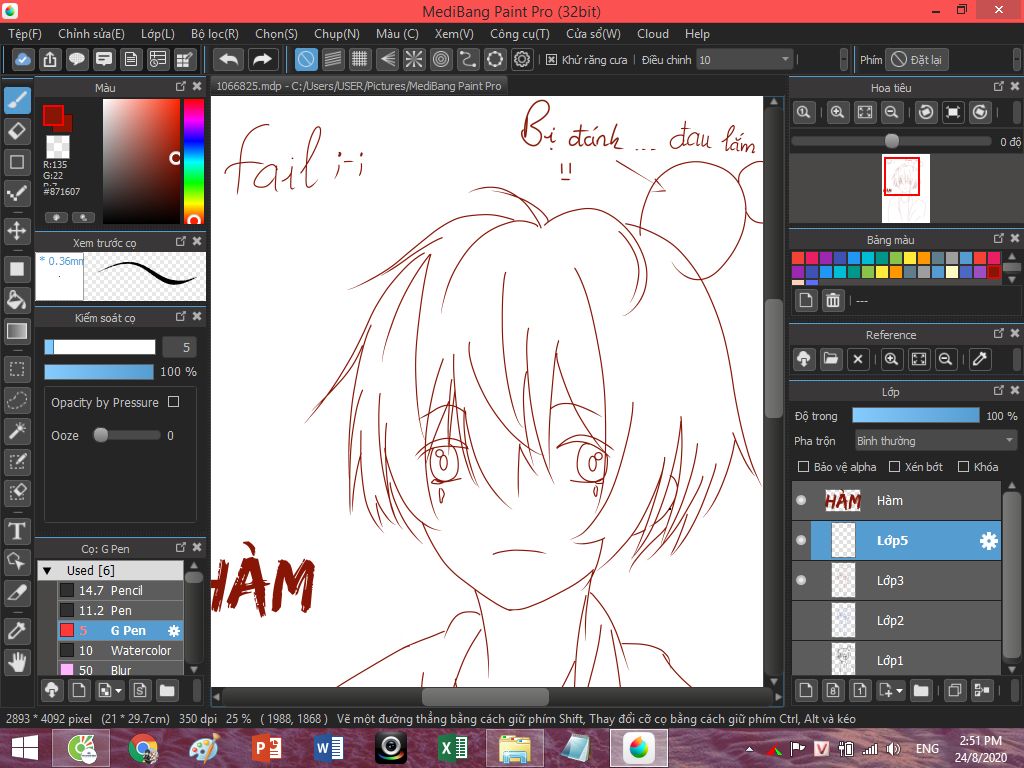Viewport: 1024px width, 768px height.
Task: Open reference image folder icon
Action: (x=831, y=359)
